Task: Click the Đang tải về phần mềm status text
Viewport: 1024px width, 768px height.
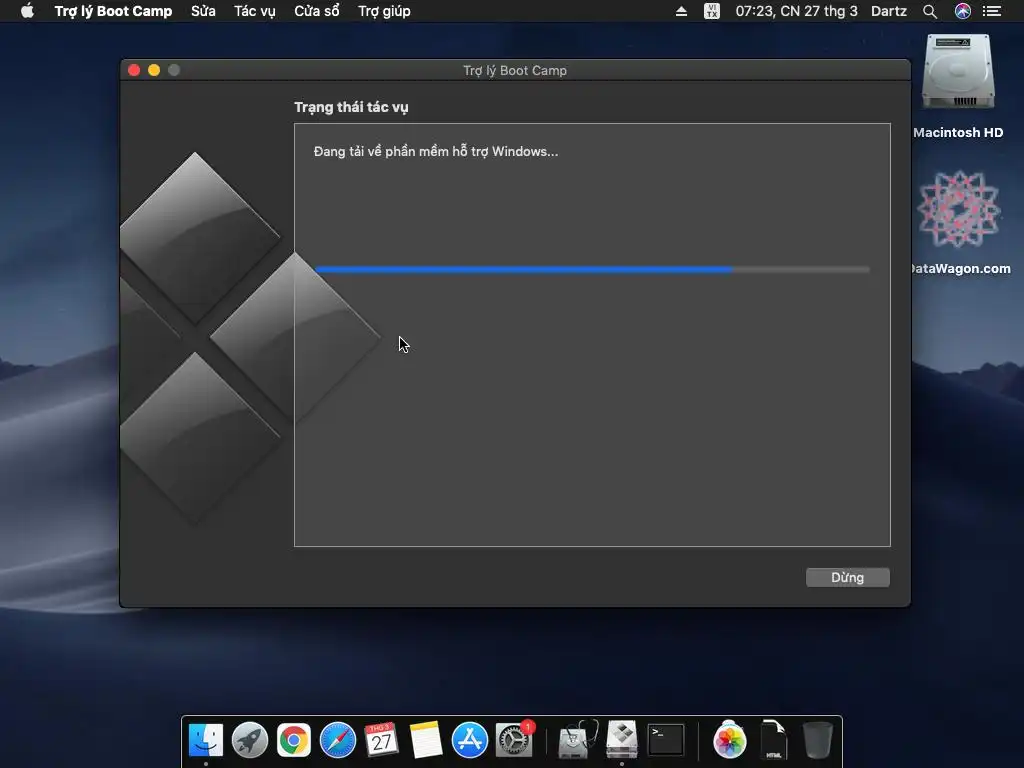Action: (436, 152)
